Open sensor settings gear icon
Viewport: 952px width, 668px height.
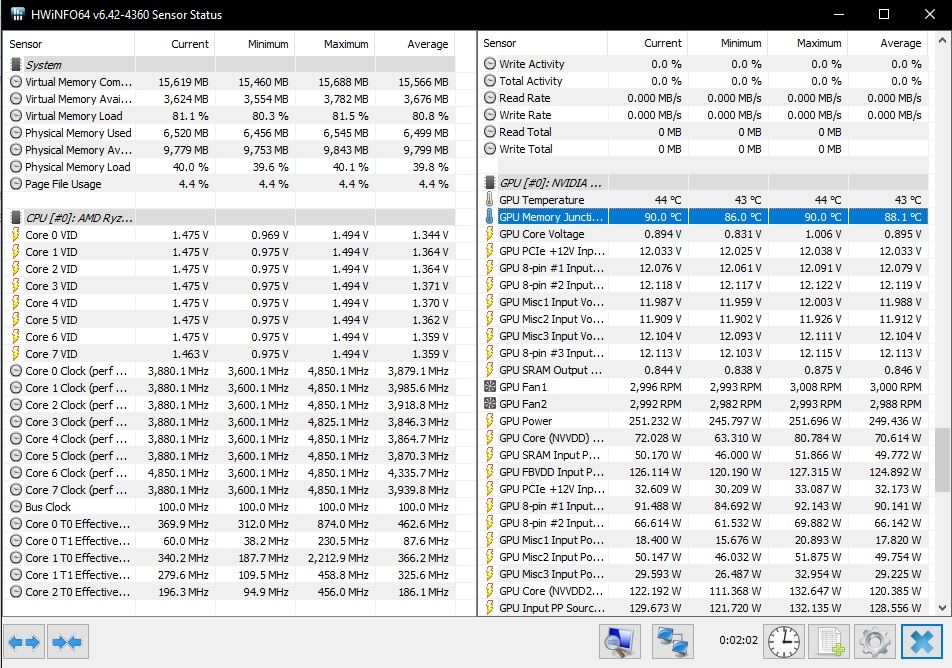(874, 641)
